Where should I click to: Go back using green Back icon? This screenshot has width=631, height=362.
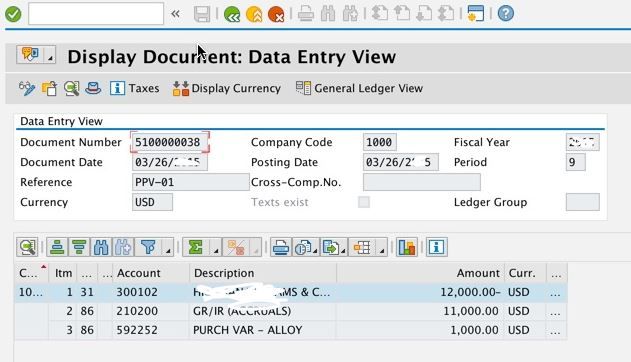[232, 14]
